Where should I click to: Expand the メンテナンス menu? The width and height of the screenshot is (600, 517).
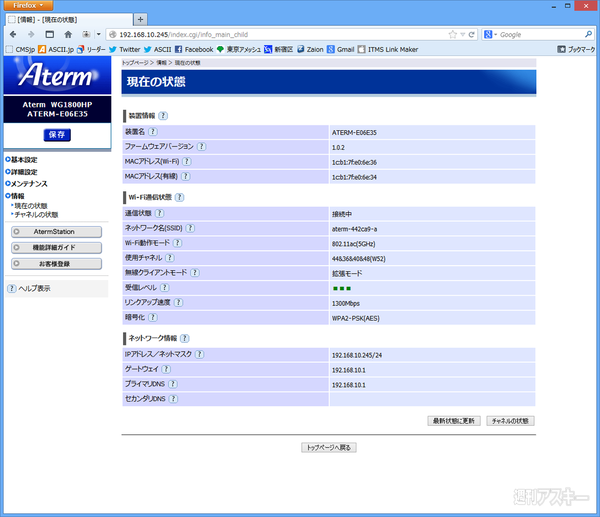click(26, 184)
